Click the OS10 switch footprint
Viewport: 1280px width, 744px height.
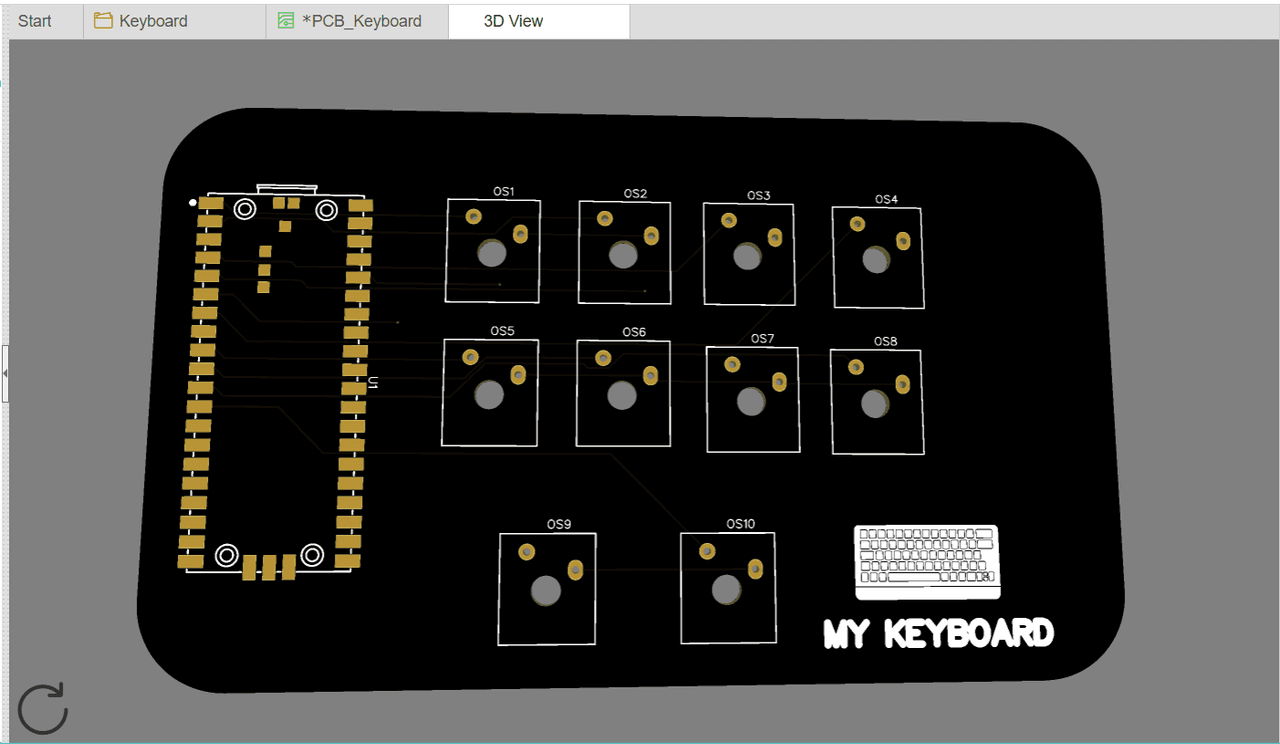coord(727,588)
